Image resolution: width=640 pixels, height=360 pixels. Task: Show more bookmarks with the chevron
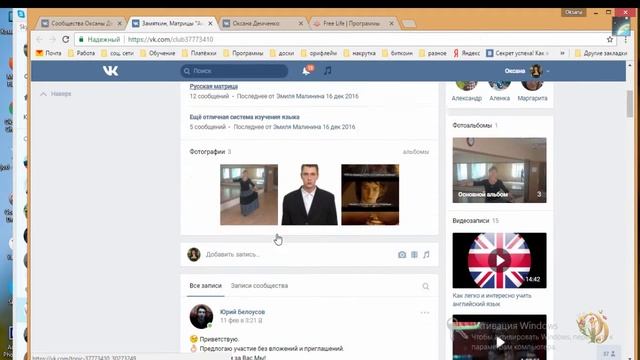(x=562, y=53)
